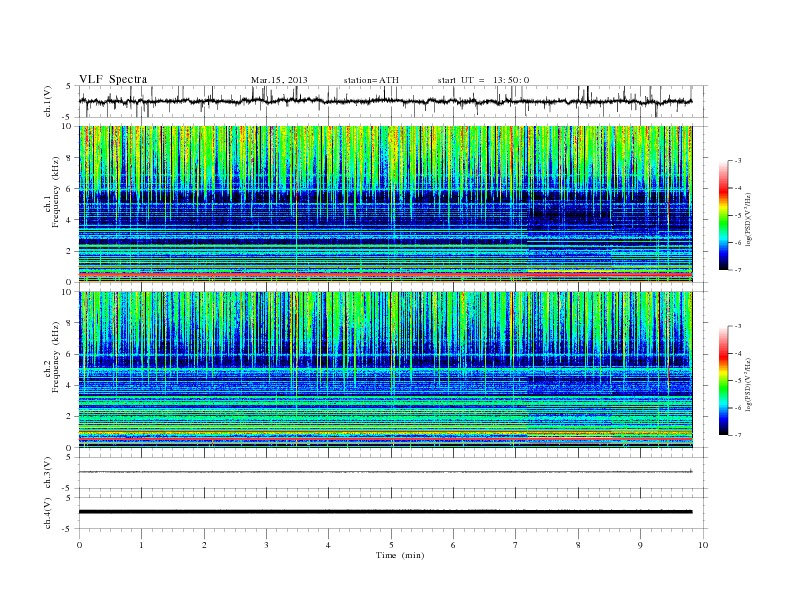Click the "10" kHz tick on ch.1 spectrogram

69,126
